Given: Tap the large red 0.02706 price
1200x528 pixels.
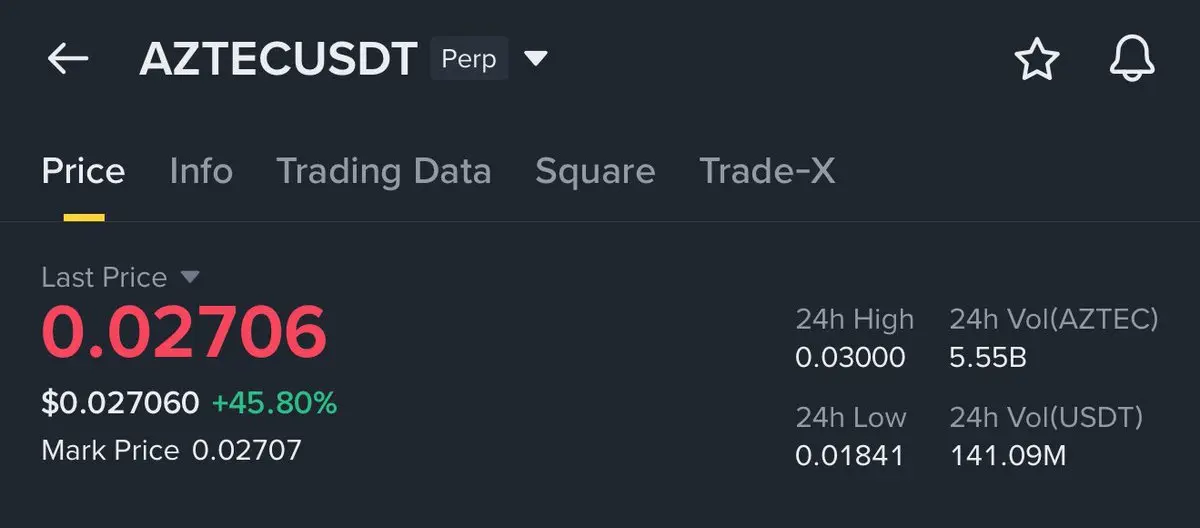Looking at the screenshot, I should pyautogui.click(x=184, y=333).
